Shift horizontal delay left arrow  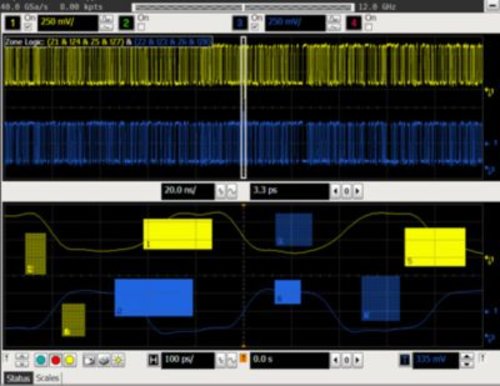[336, 360]
